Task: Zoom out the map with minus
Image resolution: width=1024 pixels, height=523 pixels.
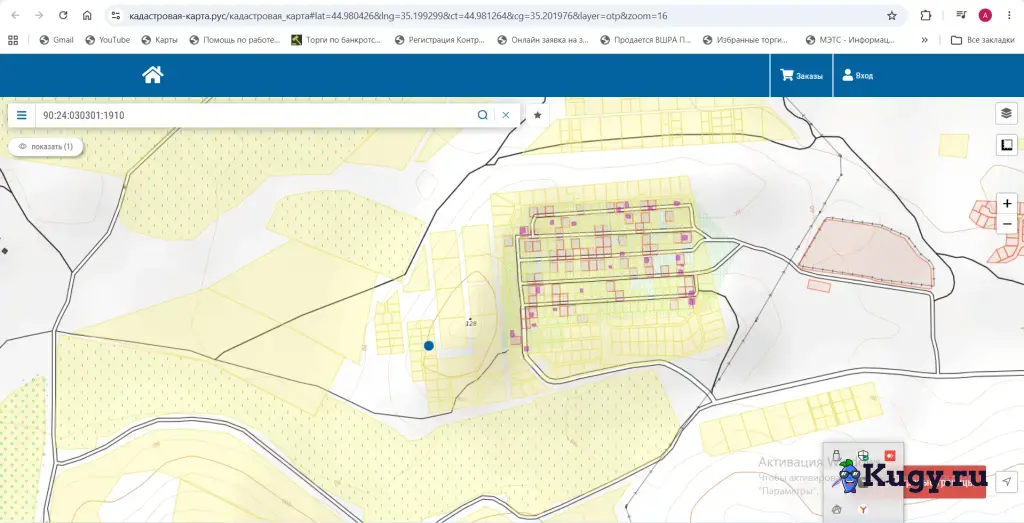Action: click(1007, 224)
